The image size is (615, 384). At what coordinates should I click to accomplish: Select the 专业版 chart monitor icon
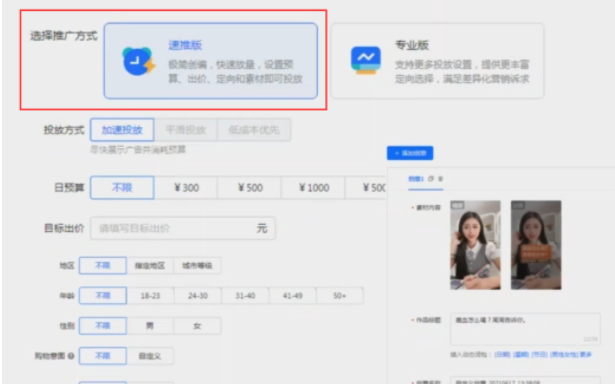tap(366, 60)
